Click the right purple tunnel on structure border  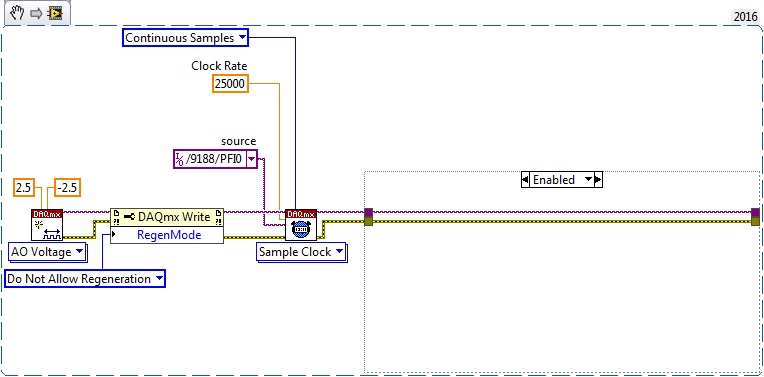click(x=755, y=212)
